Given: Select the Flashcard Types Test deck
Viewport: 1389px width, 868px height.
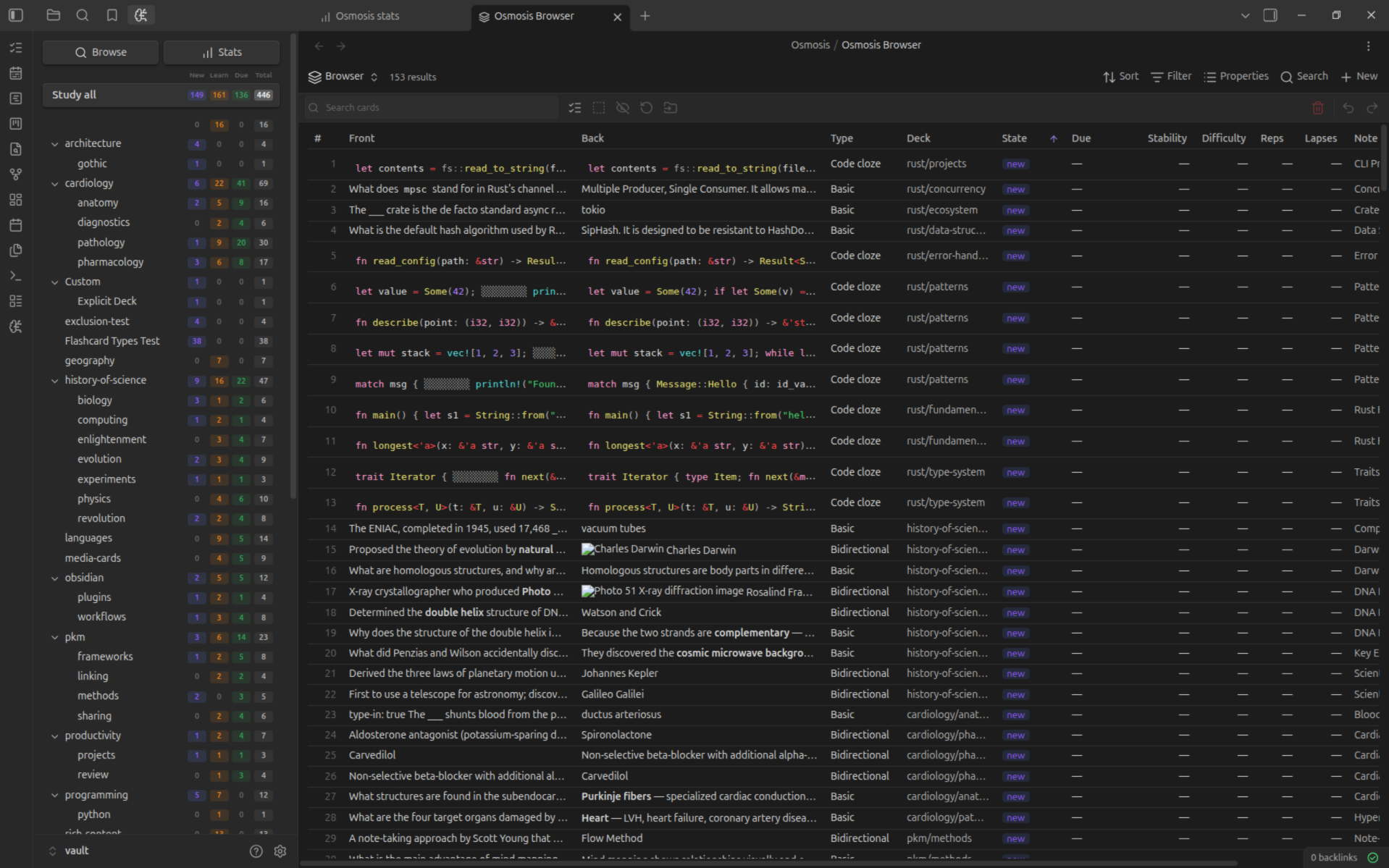Looking at the screenshot, I should (x=112, y=341).
